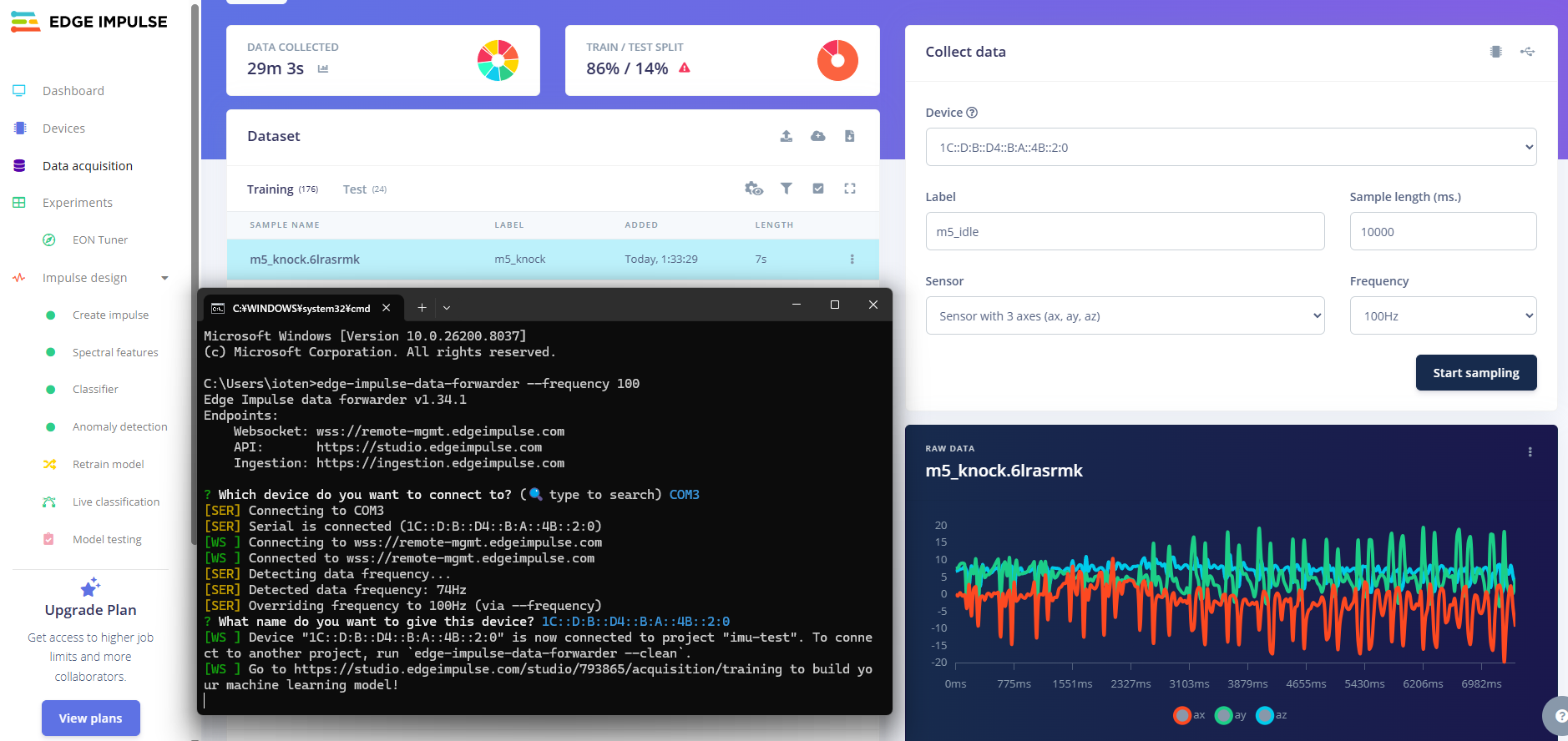The image size is (1568, 741).
Task: Click the data collected chart icon
Action: 323,69
